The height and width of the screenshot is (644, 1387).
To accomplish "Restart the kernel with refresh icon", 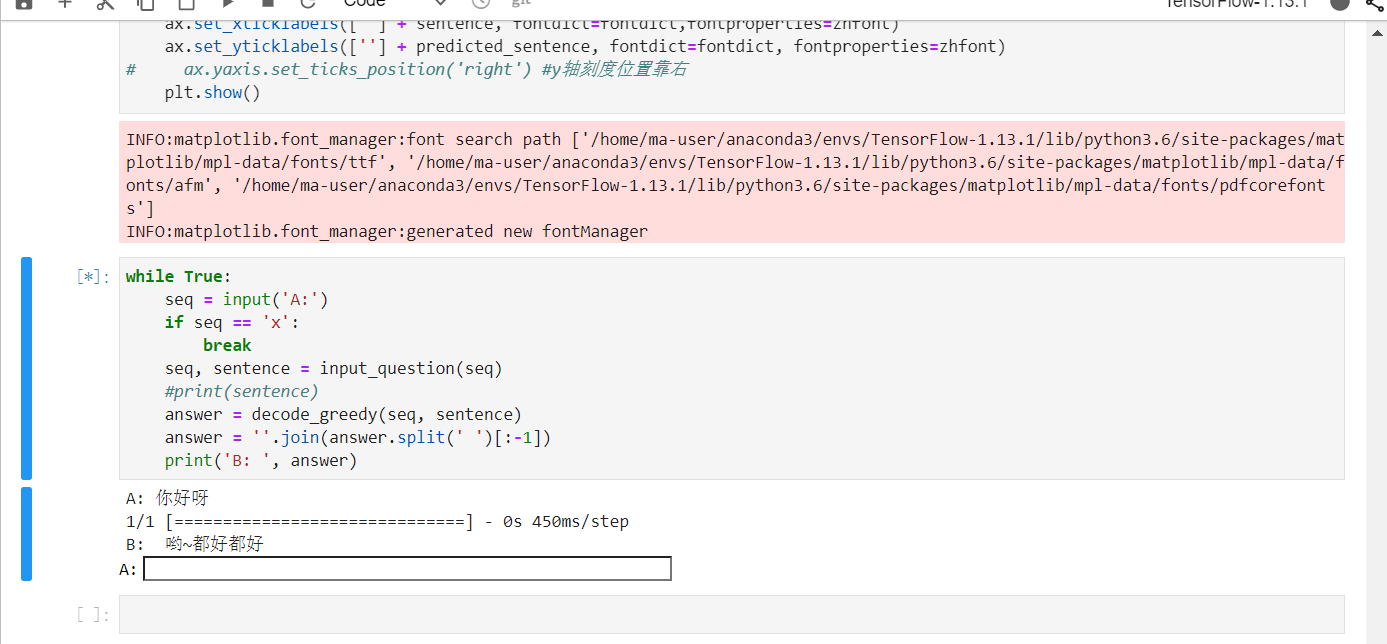I will coord(307,3).
